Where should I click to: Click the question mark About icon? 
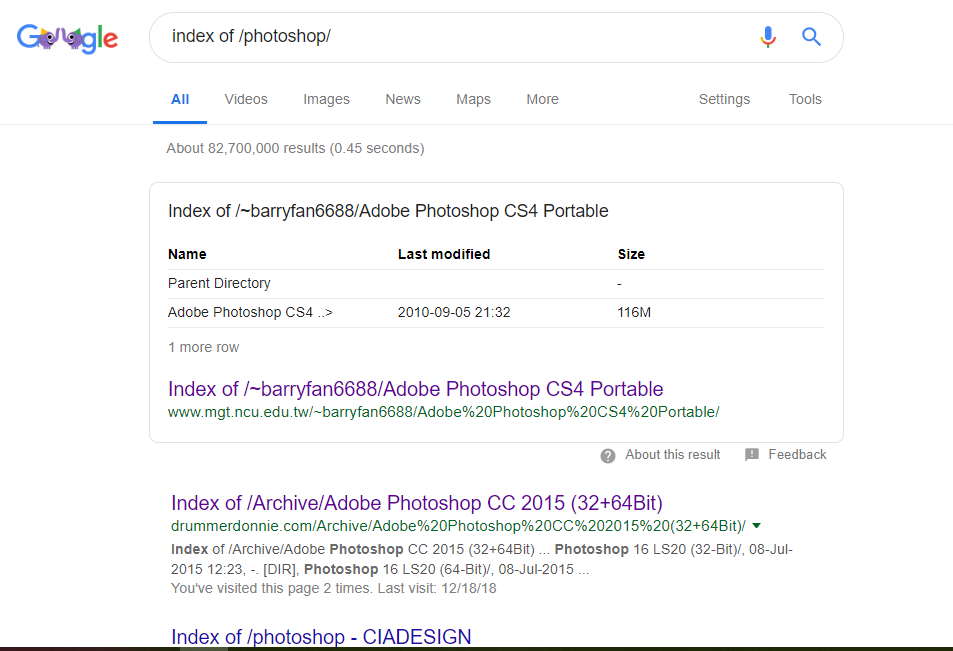click(x=608, y=455)
